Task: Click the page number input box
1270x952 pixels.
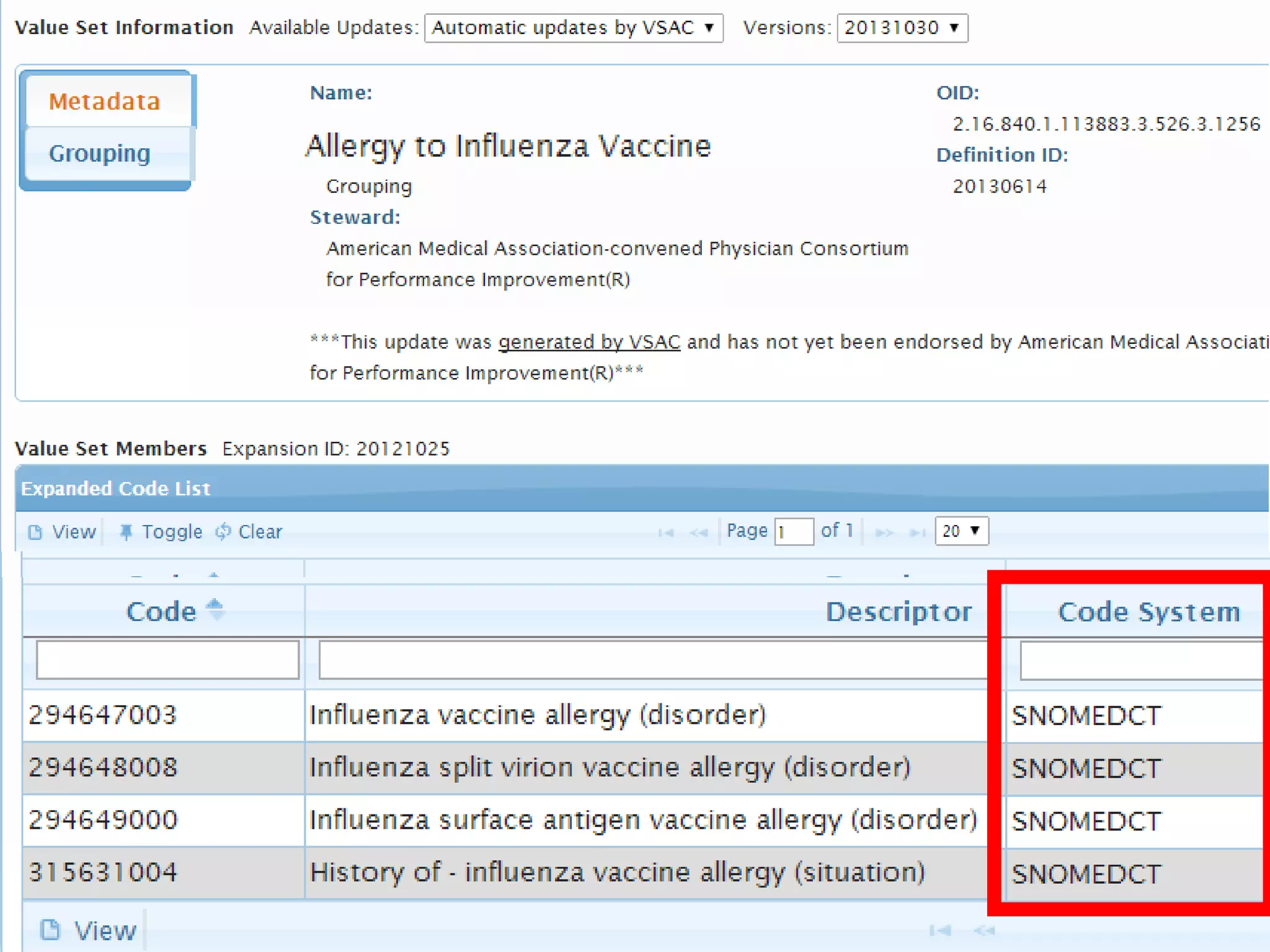Action: [x=793, y=532]
